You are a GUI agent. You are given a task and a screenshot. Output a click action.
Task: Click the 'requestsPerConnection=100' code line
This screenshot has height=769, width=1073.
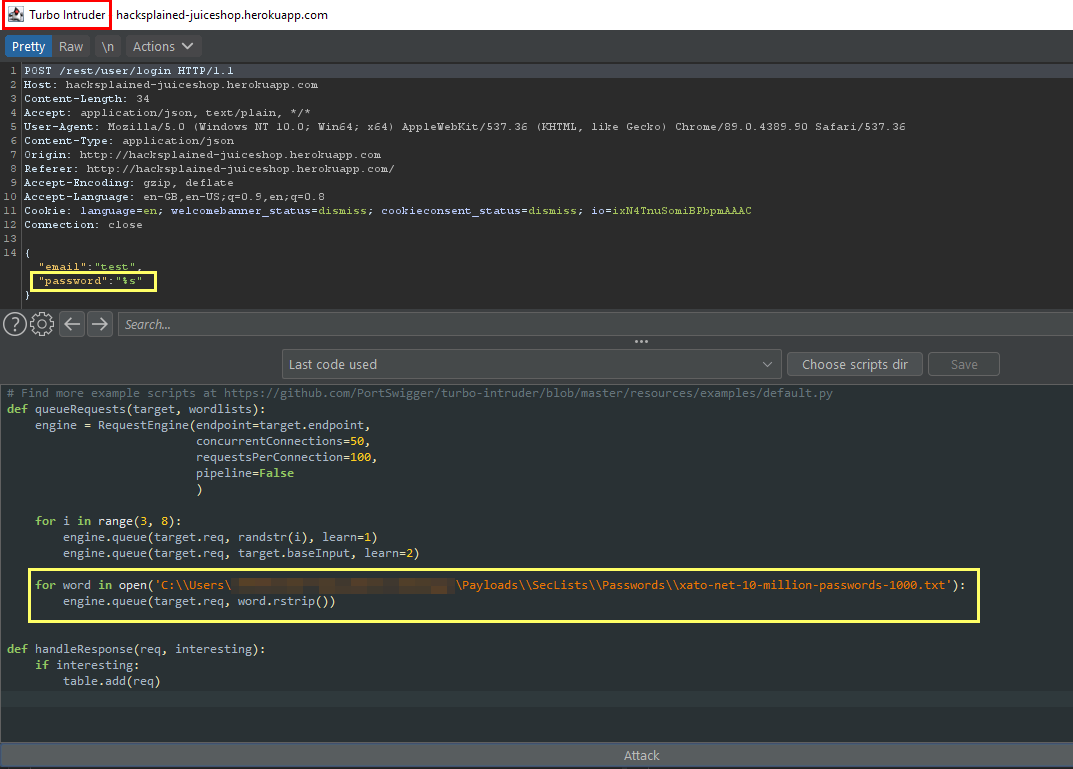click(x=287, y=457)
